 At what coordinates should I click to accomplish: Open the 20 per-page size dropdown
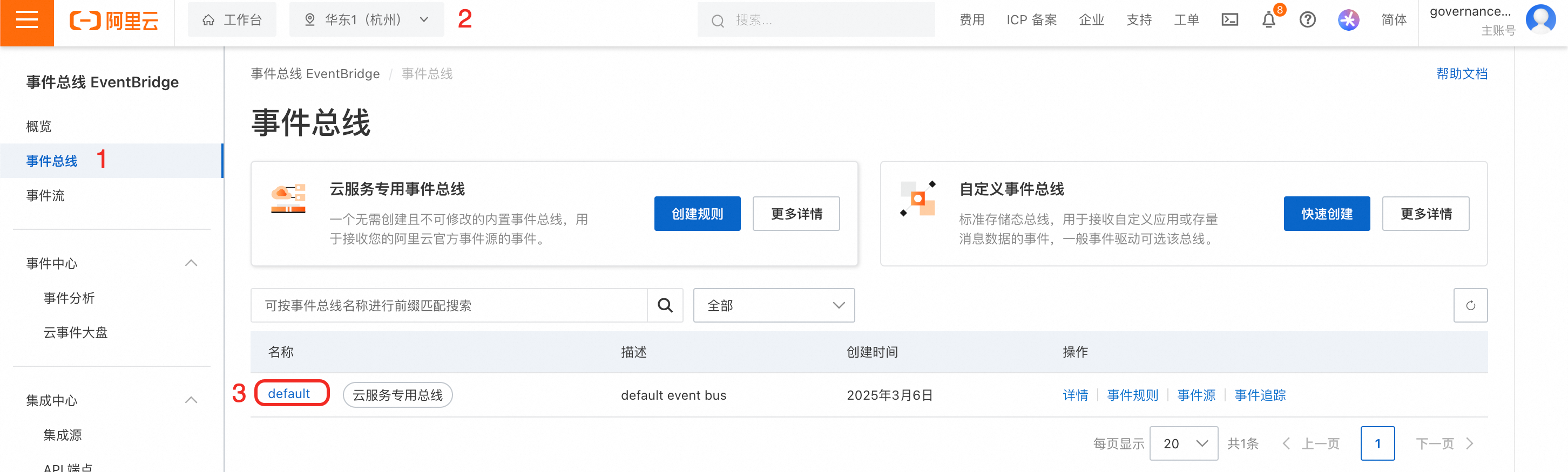1184,443
